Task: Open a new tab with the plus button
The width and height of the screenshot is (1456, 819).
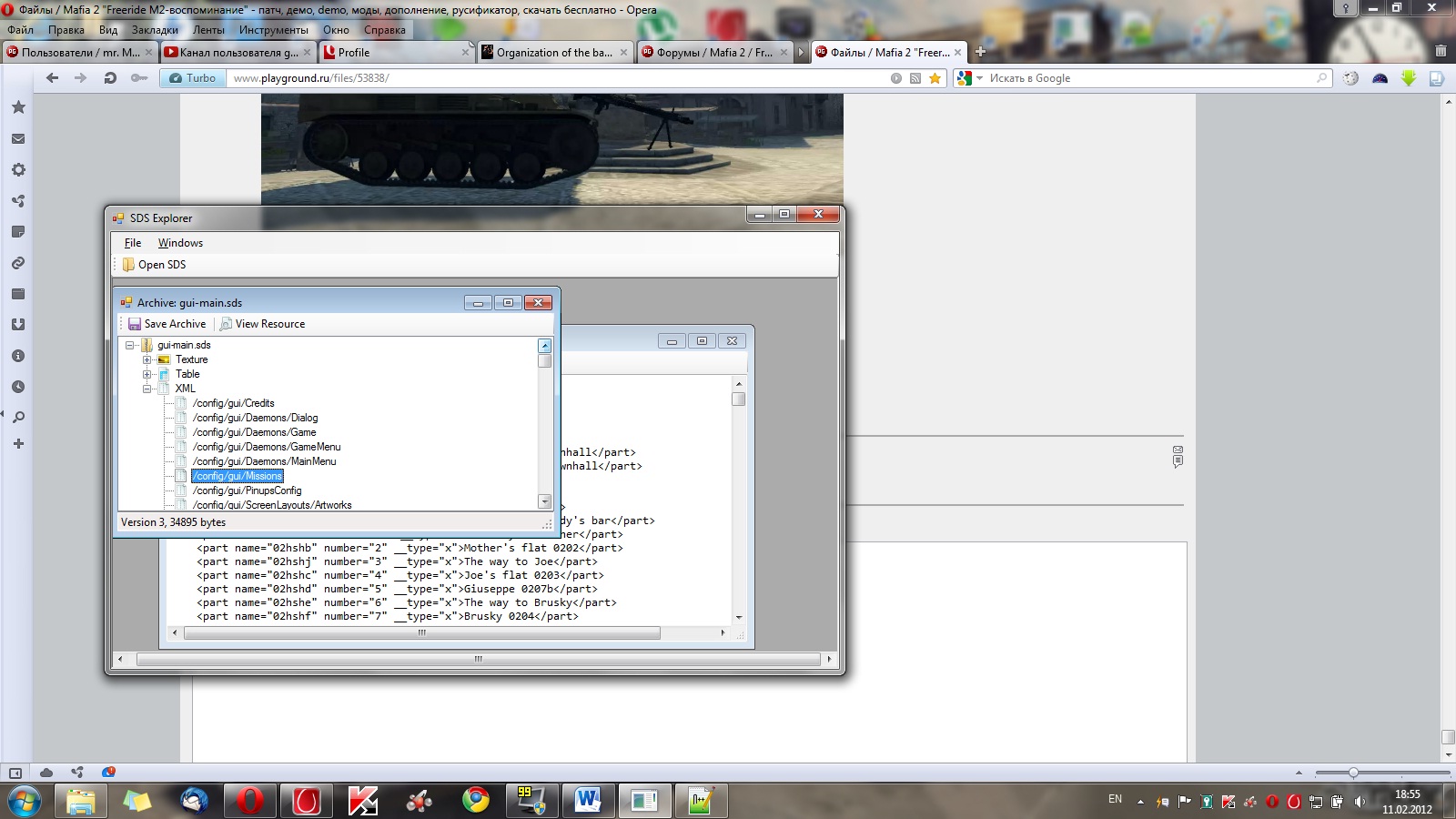Action: [980, 52]
